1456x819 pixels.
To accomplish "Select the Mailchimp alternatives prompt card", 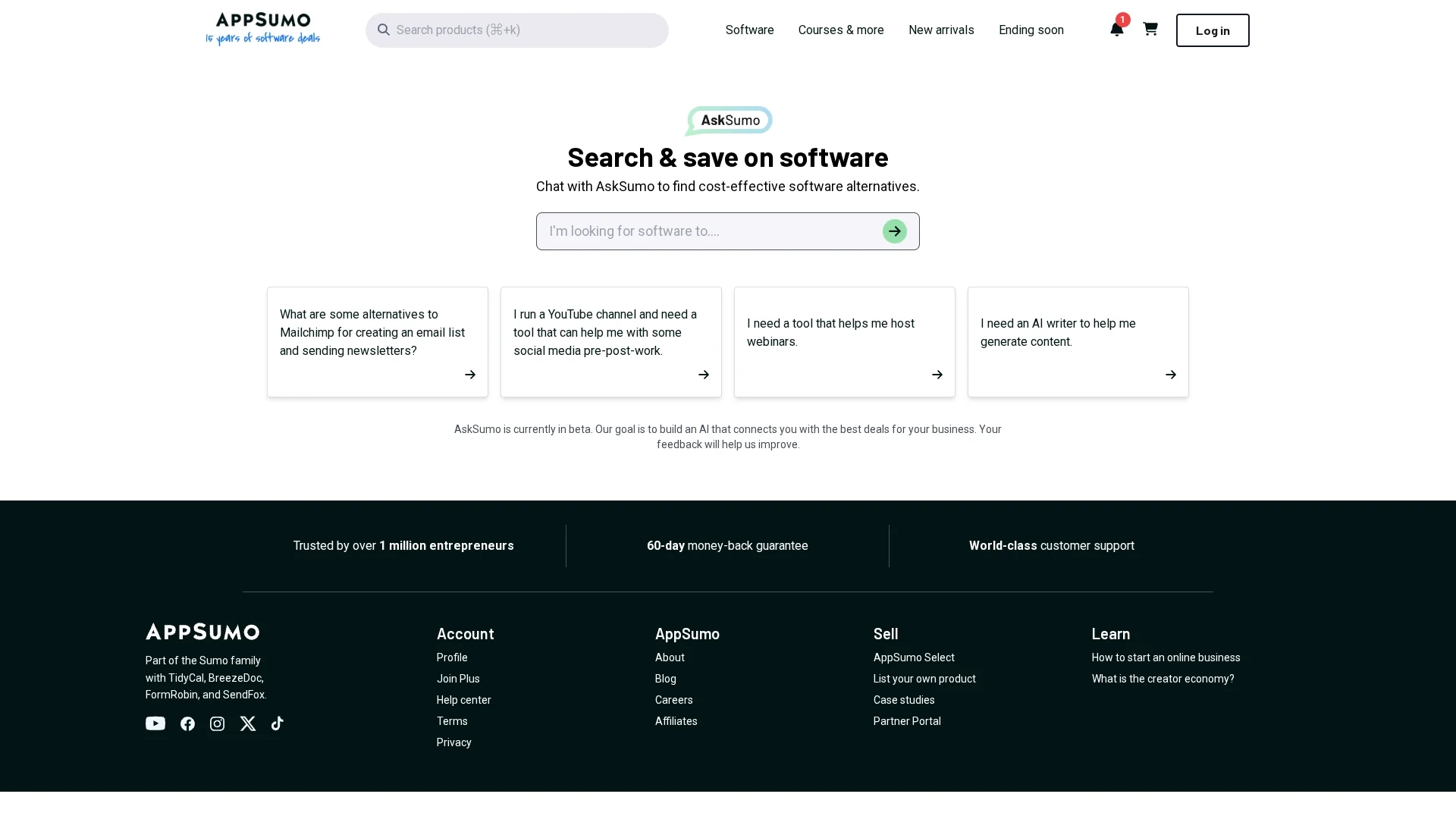I will [378, 342].
